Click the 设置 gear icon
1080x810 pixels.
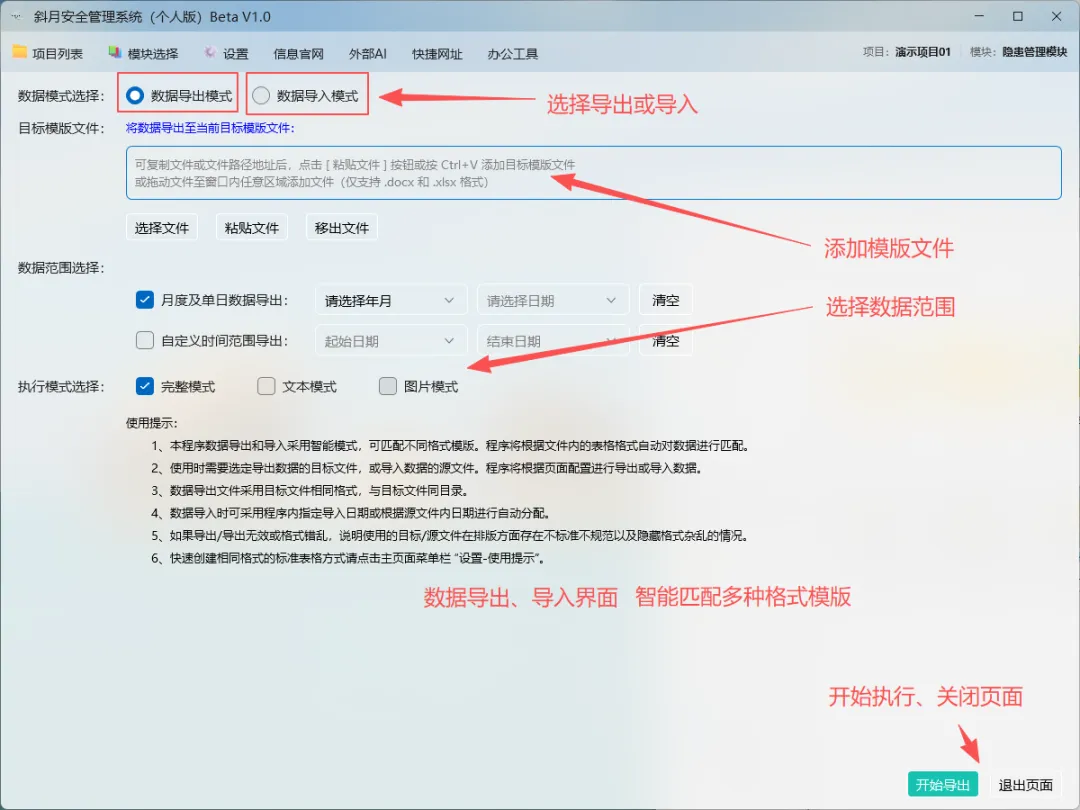pyautogui.click(x=210, y=52)
